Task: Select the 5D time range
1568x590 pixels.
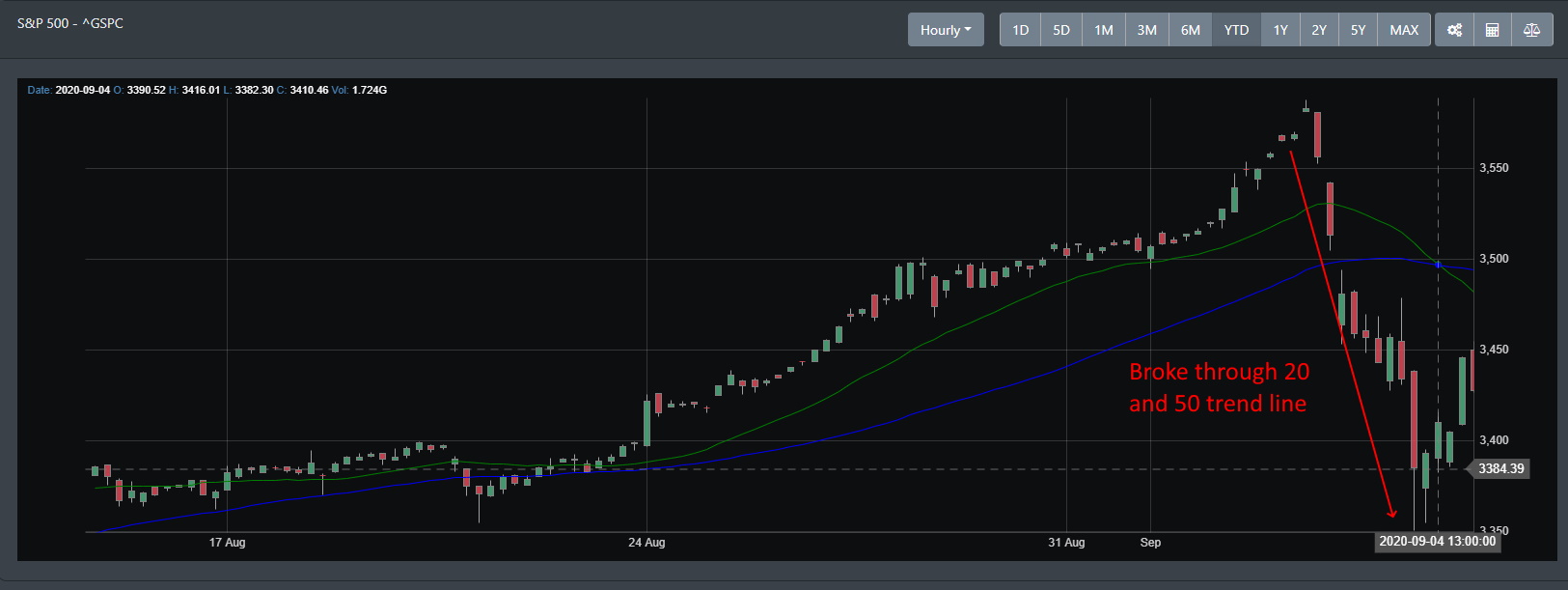Action: point(1061,30)
